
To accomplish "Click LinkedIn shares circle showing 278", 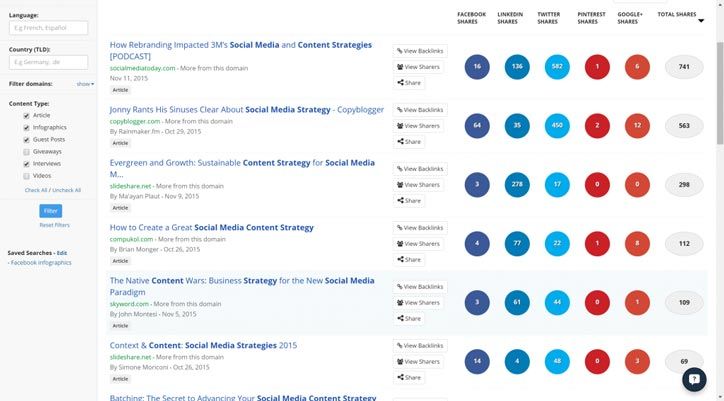I will [x=517, y=184].
